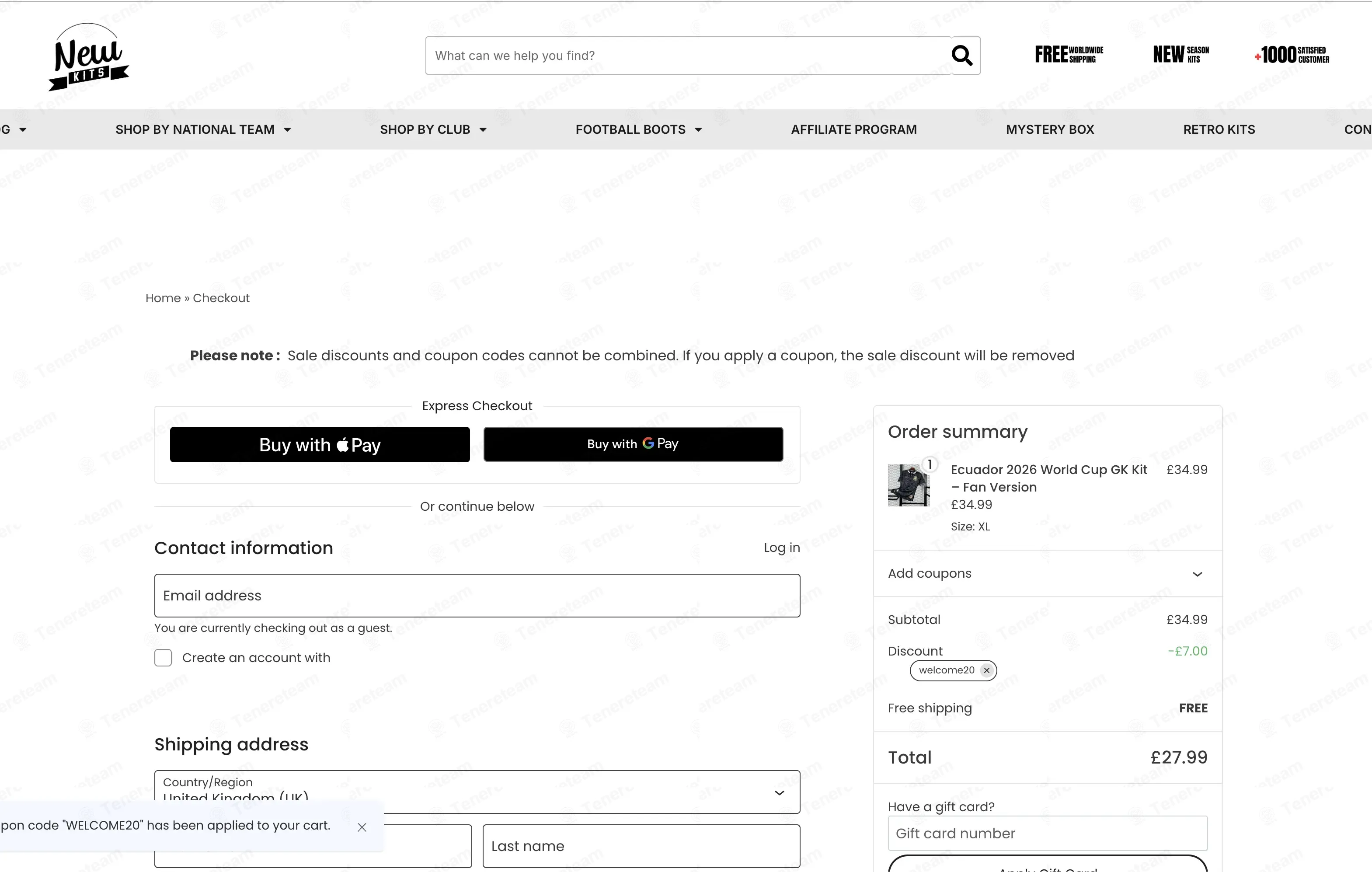The image size is (1372, 872).
Task: Tick the Create an account checkbox
Action: [163, 658]
